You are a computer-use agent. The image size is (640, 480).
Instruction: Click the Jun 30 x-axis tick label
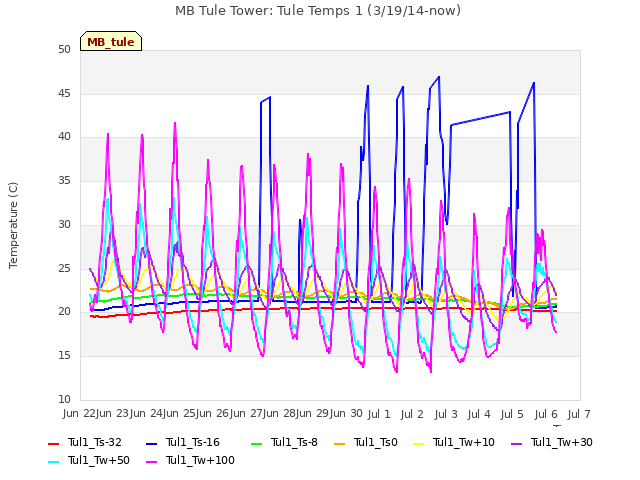pos(347,414)
